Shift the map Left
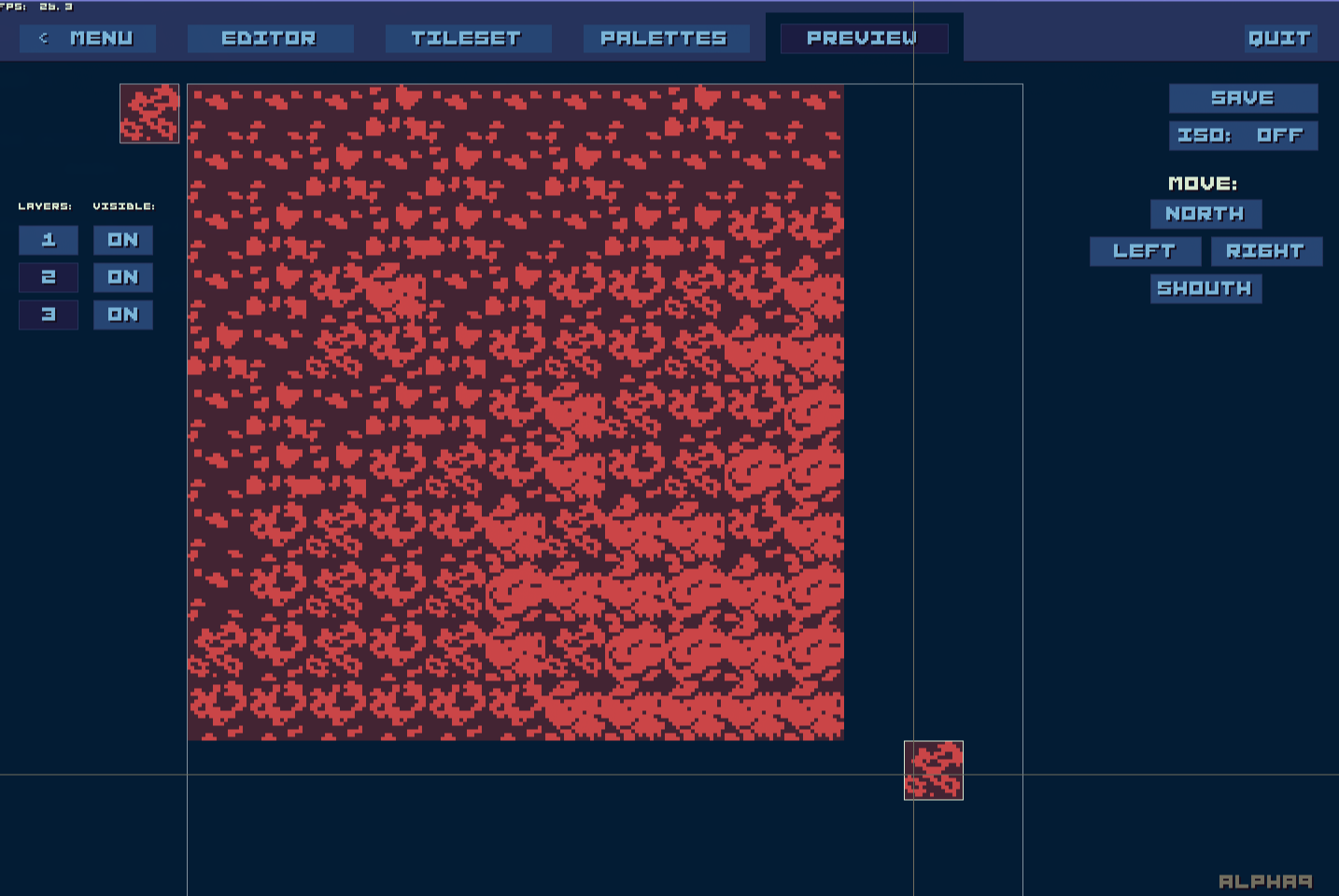1339x896 pixels. [x=1144, y=251]
